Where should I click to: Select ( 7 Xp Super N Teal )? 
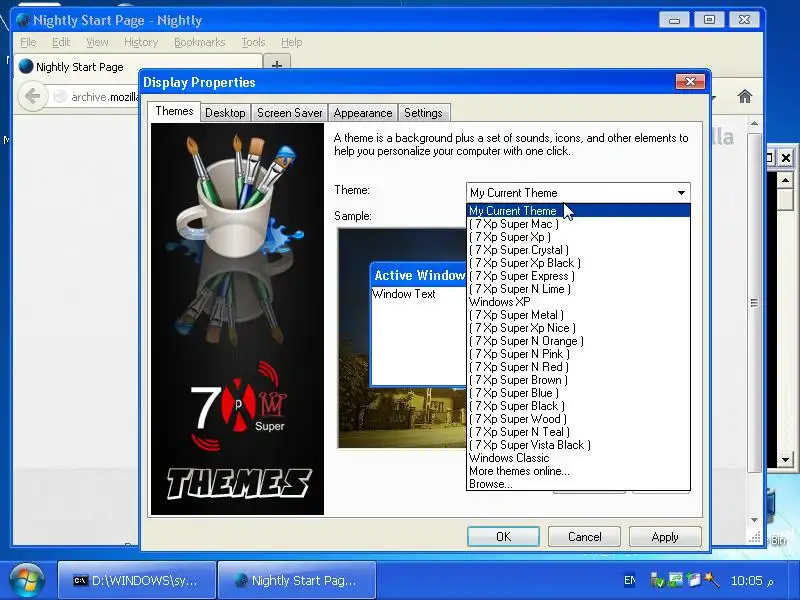[x=578, y=432]
